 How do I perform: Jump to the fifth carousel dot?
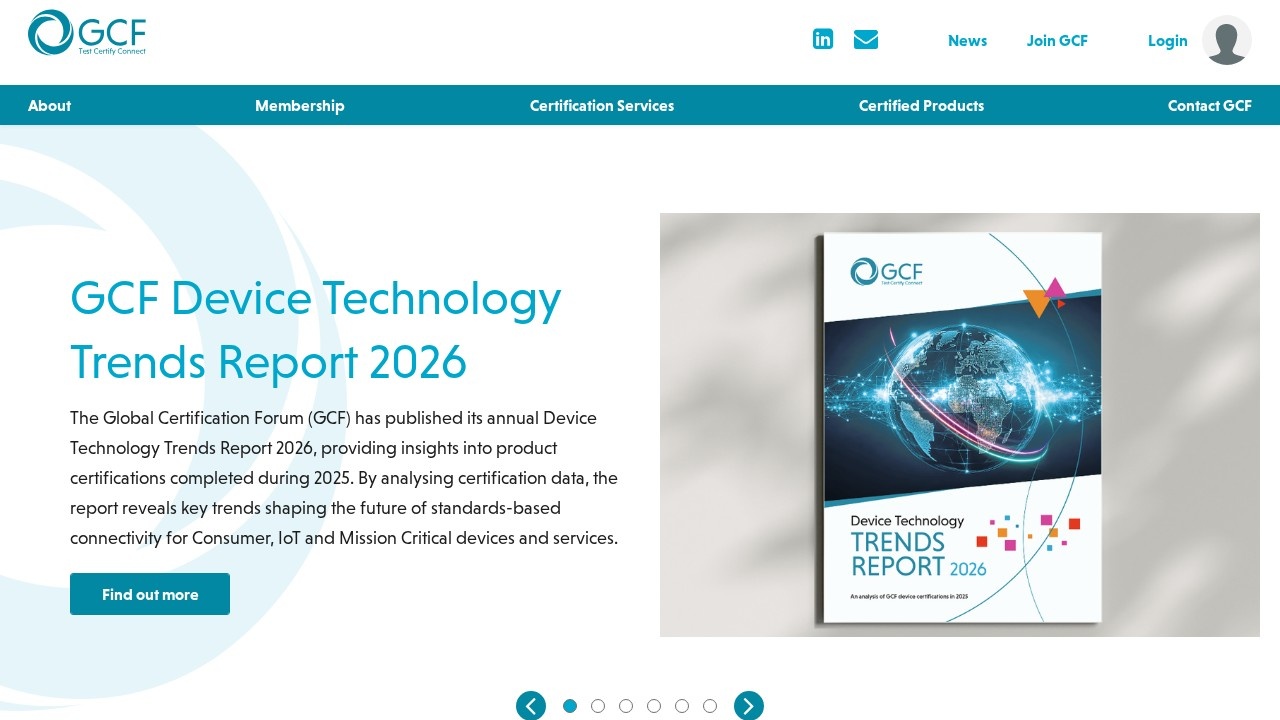point(682,706)
